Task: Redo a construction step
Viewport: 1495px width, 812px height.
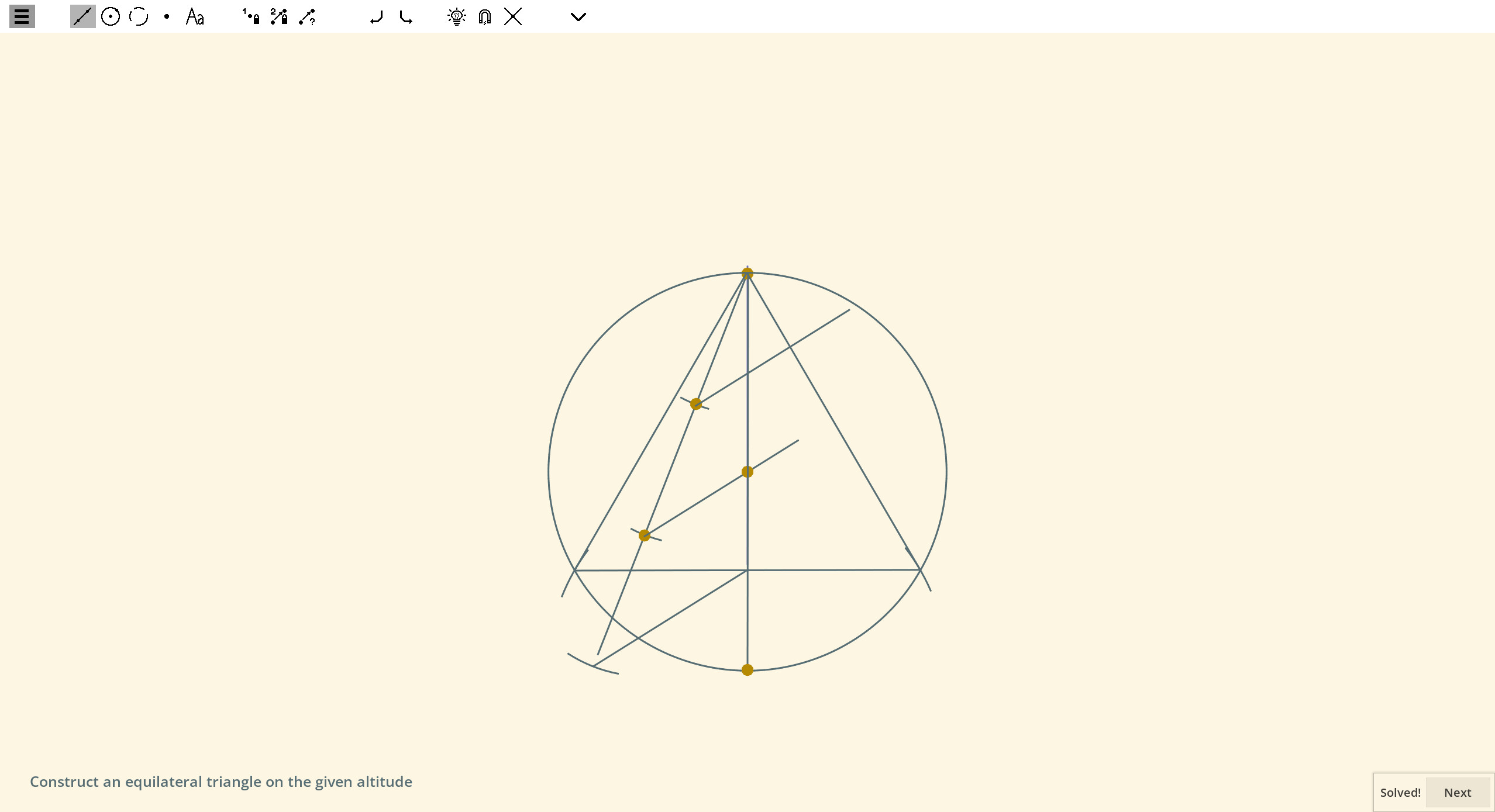Action: tap(405, 16)
